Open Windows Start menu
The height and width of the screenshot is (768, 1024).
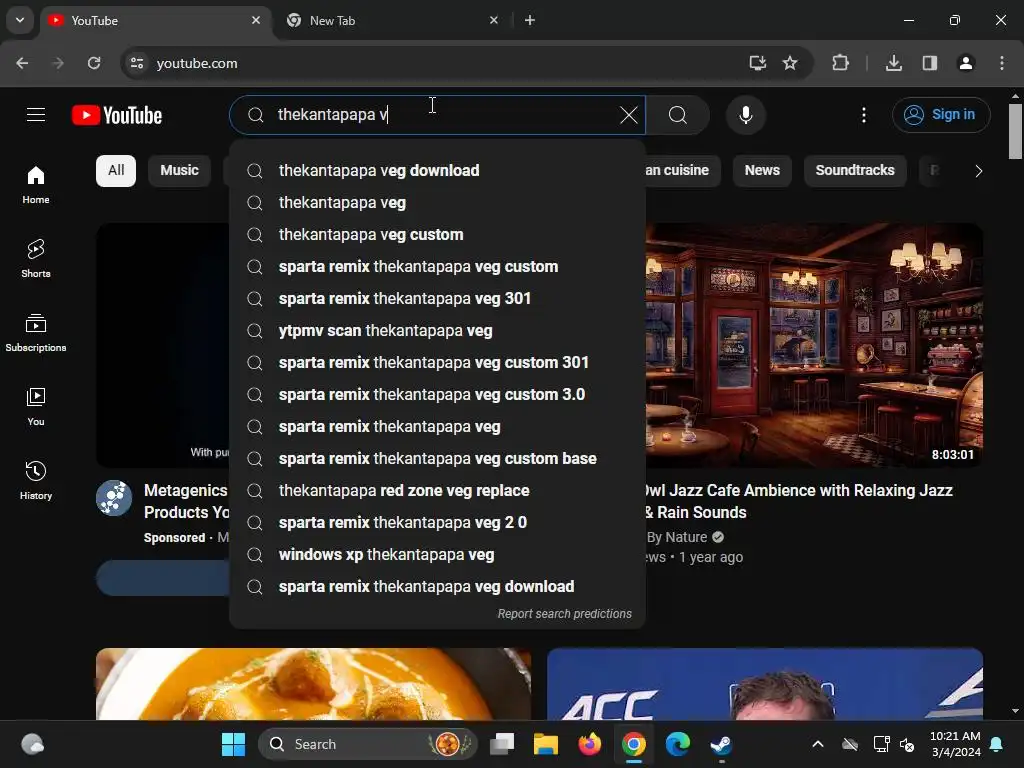coord(233,744)
